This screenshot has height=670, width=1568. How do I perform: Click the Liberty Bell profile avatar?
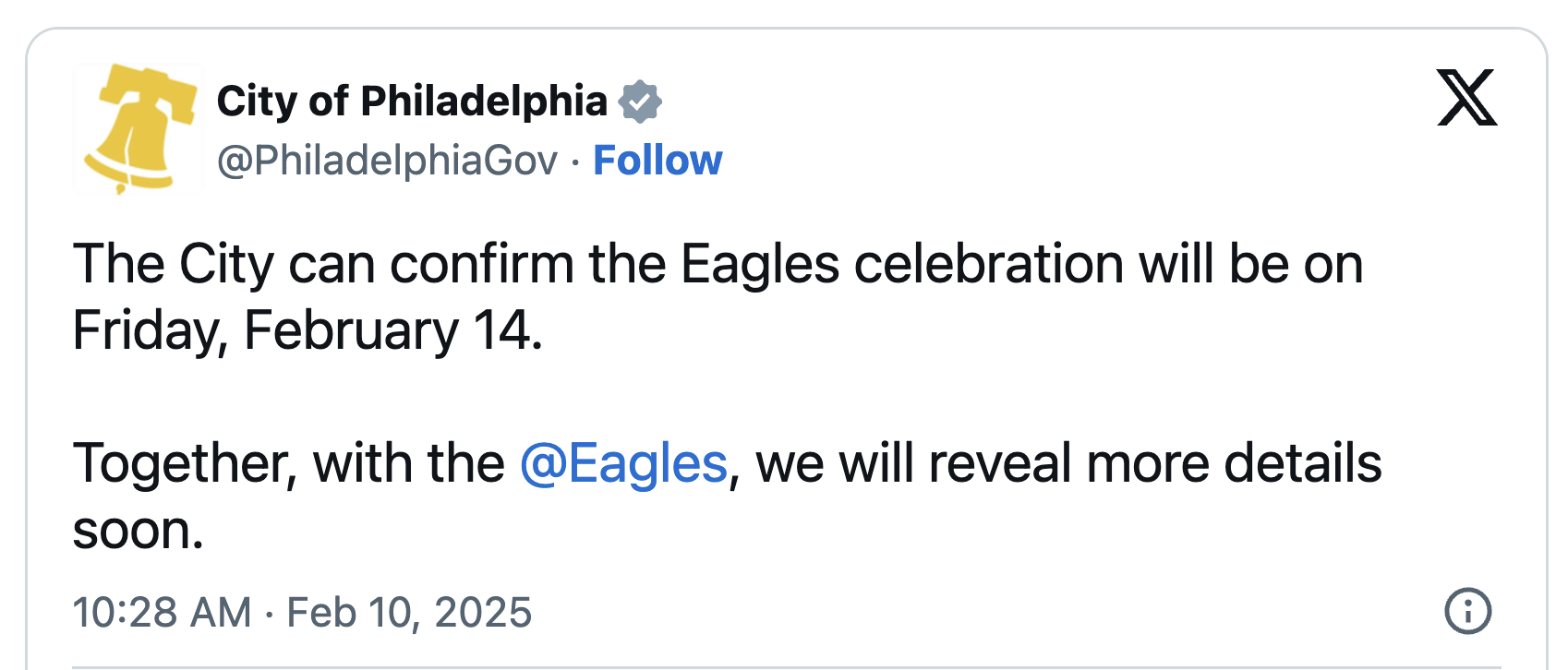click(138, 128)
